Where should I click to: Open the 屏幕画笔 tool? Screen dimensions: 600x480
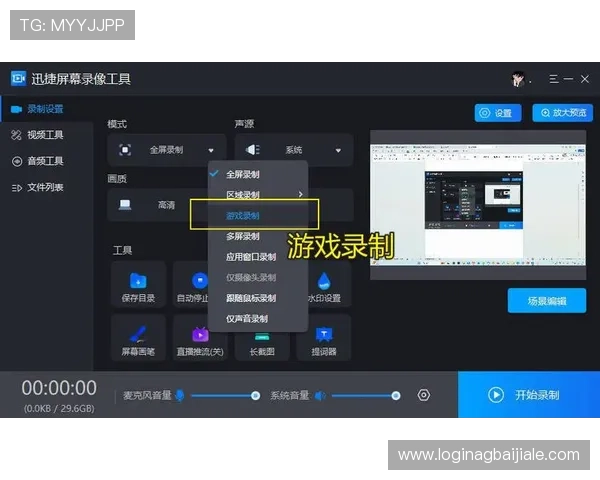[x=138, y=338]
